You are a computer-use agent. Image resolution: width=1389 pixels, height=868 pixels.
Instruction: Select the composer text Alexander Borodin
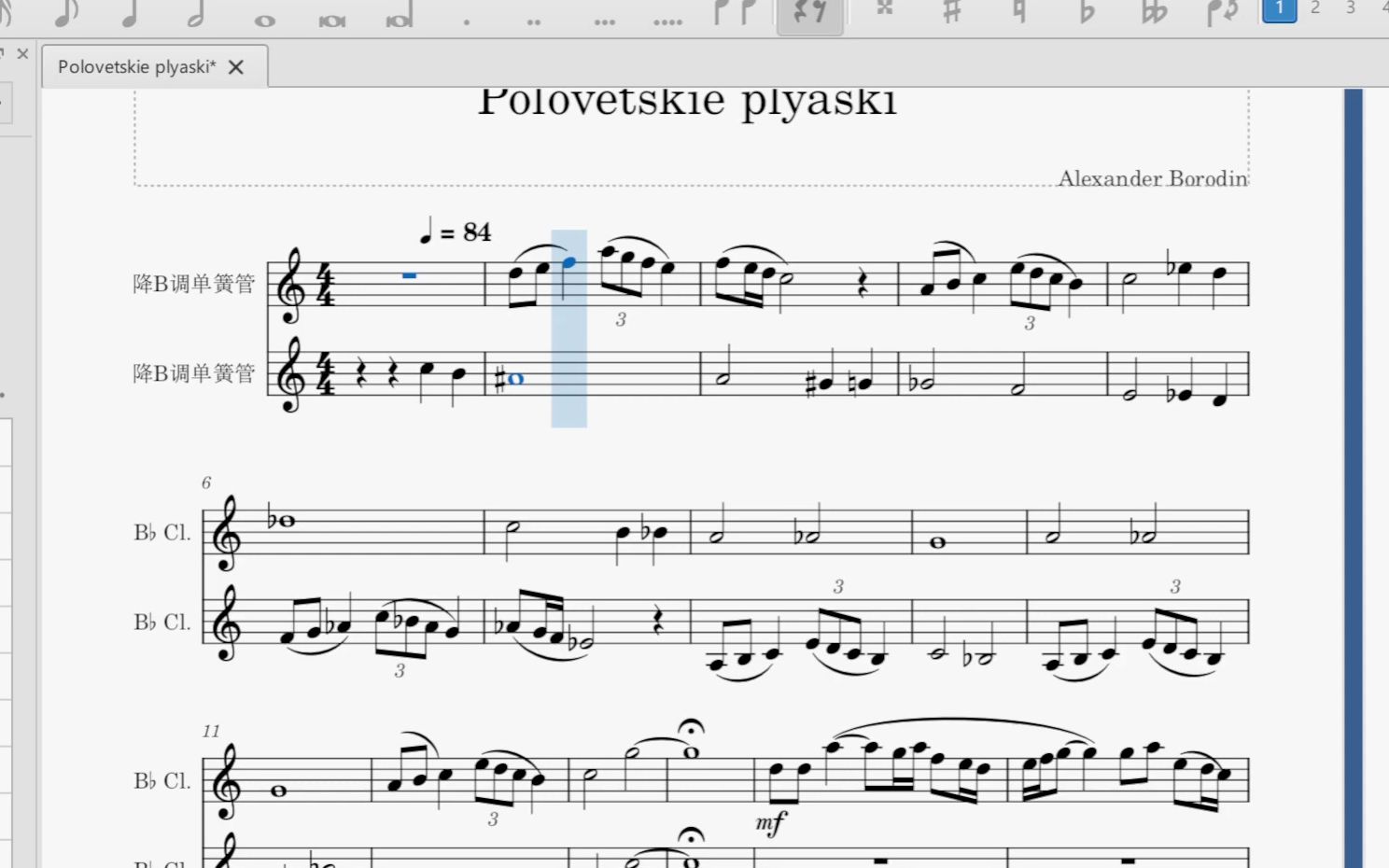1153,178
